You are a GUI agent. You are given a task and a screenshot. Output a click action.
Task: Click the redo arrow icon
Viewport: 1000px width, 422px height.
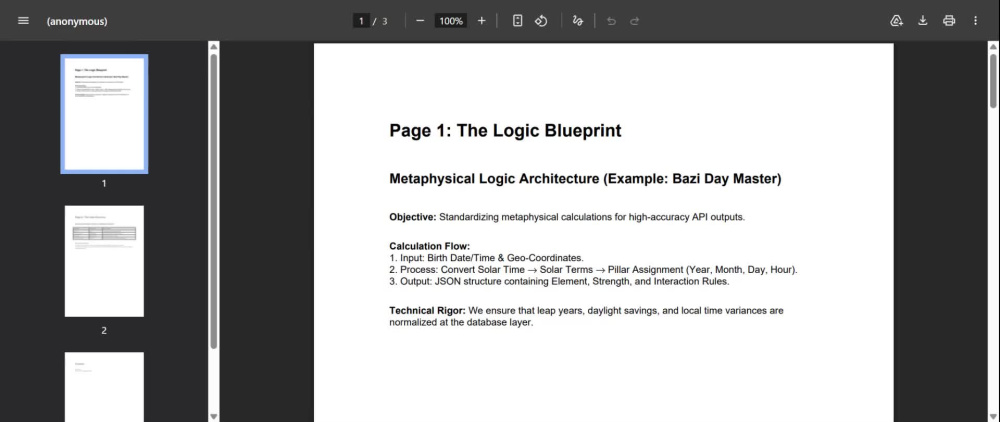click(x=635, y=21)
